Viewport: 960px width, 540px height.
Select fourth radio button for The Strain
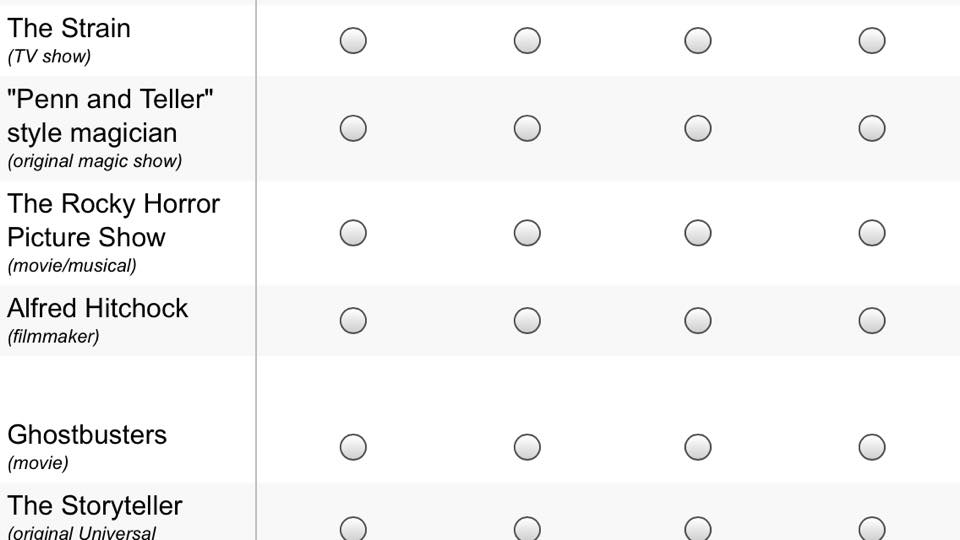872,41
